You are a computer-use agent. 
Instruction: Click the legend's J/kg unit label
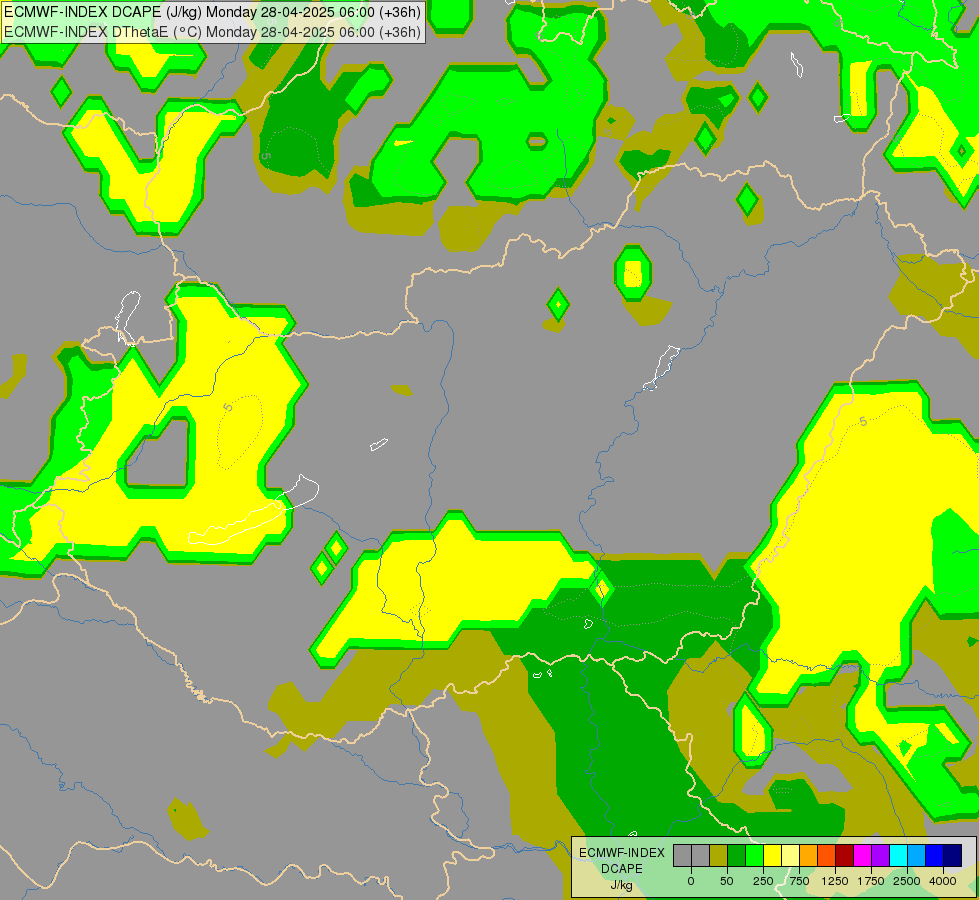(x=621, y=885)
